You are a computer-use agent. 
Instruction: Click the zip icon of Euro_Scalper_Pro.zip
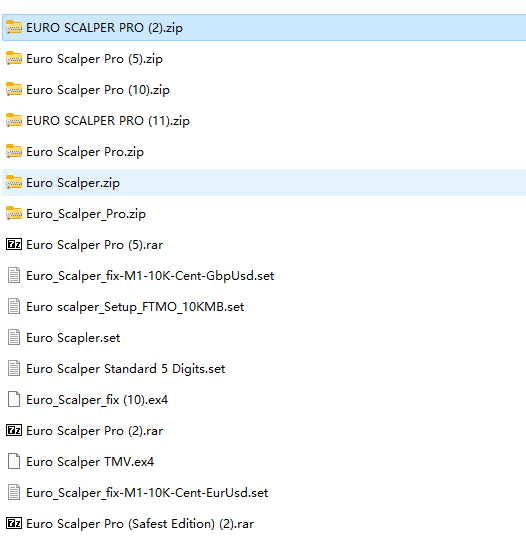click(x=14, y=213)
